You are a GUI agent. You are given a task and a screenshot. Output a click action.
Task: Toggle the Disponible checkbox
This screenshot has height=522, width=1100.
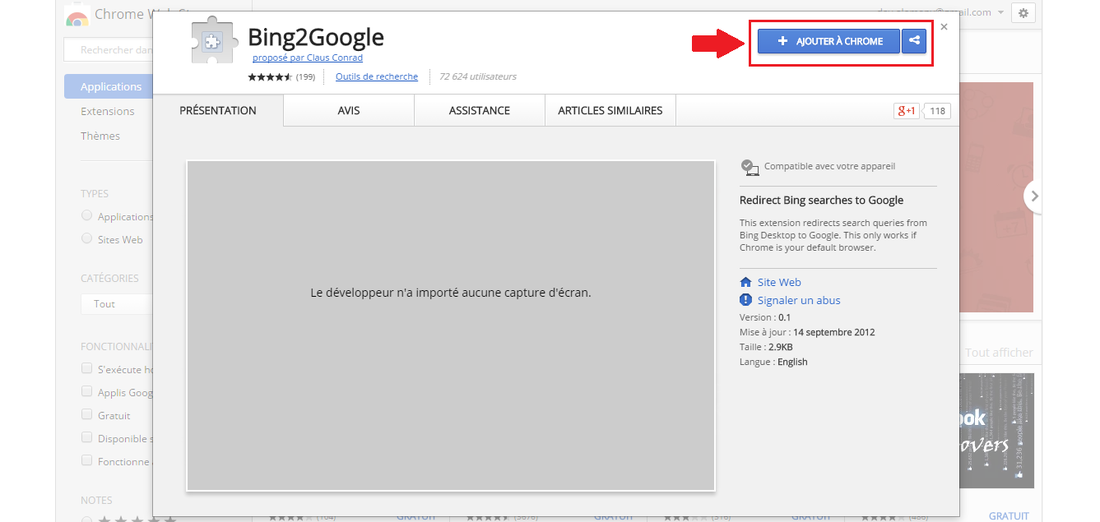(87, 437)
